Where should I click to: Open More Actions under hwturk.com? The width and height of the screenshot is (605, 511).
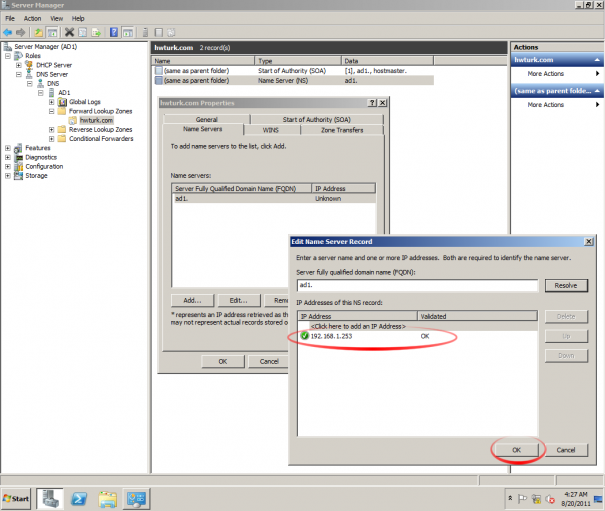pos(546,74)
